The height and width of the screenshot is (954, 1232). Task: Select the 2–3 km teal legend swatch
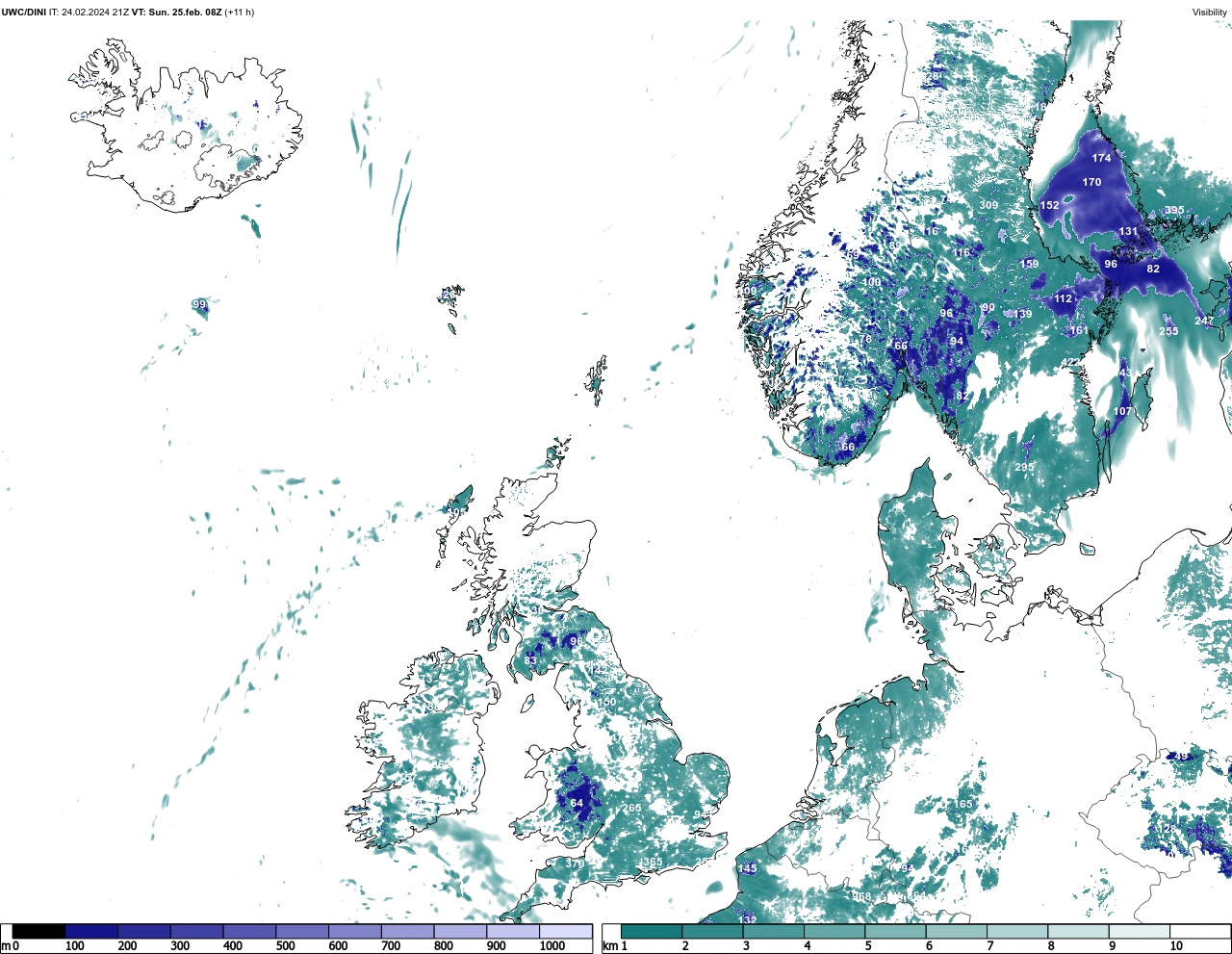[712, 932]
